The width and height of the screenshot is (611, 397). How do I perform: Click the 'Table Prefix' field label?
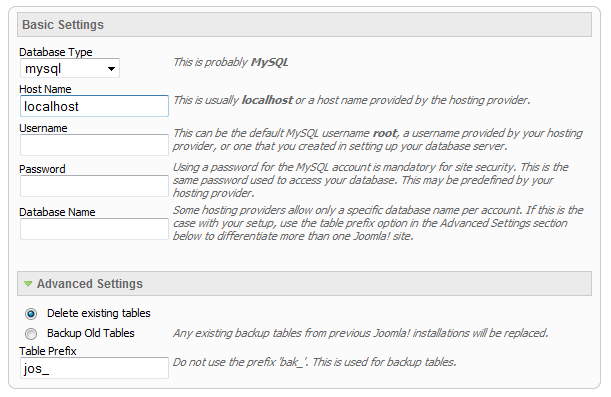pyautogui.click(x=48, y=351)
